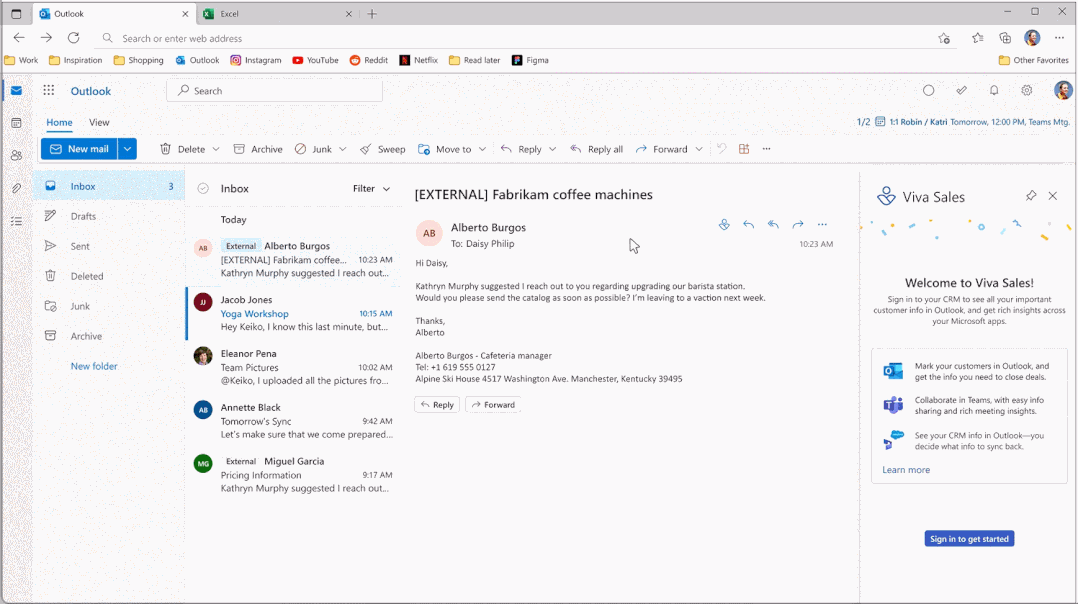
Task: Click Junk in the ribbon
Action: pos(313,149)
